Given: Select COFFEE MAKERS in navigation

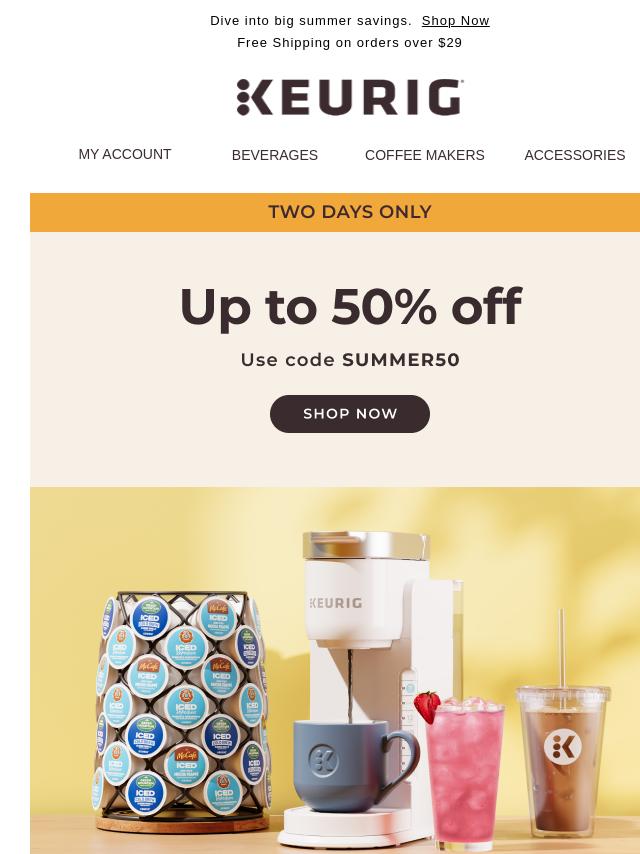Looking at the screenshot, I should (x=424, y=155).
